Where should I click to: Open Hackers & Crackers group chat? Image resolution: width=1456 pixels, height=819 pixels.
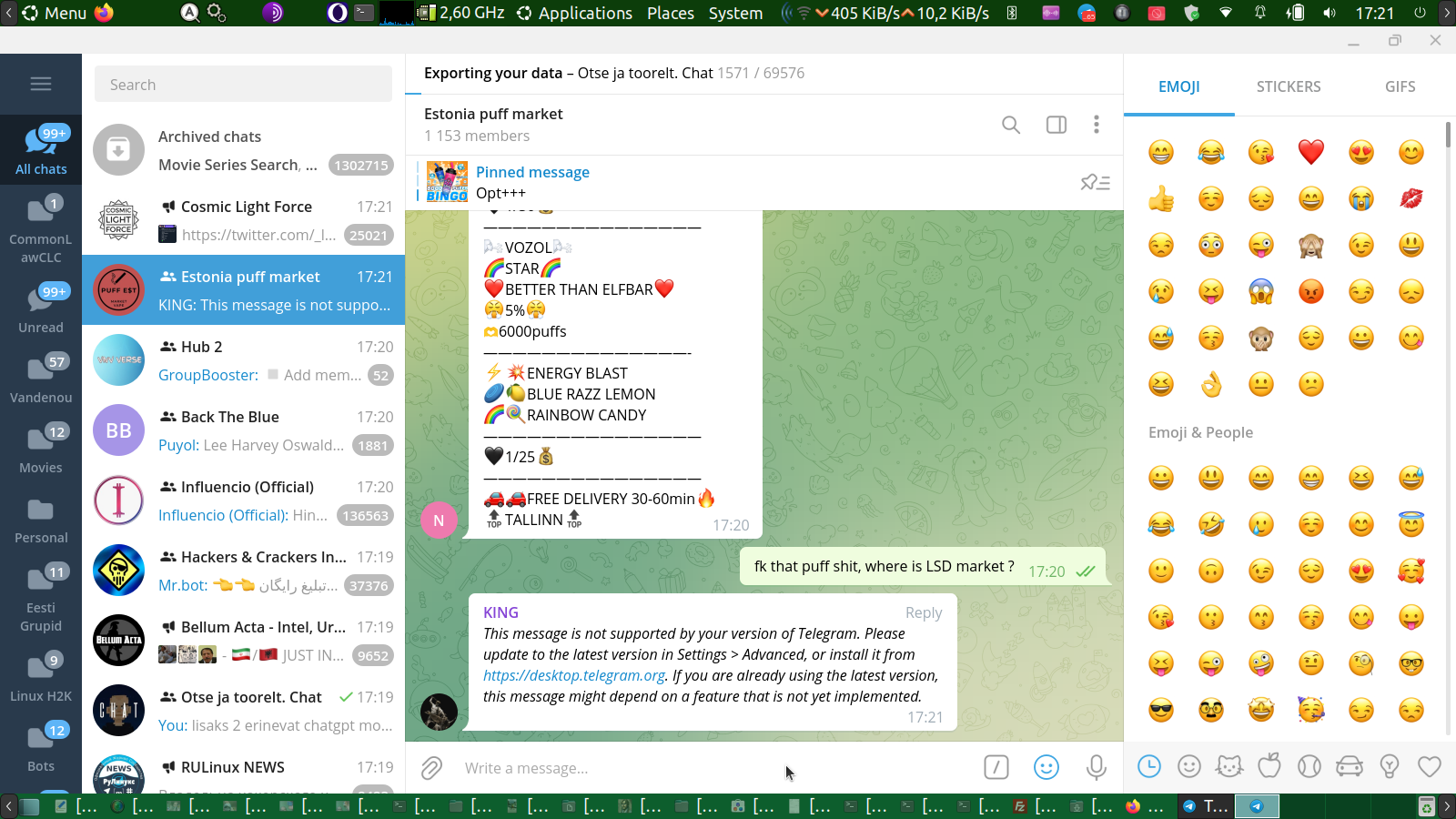243,571
